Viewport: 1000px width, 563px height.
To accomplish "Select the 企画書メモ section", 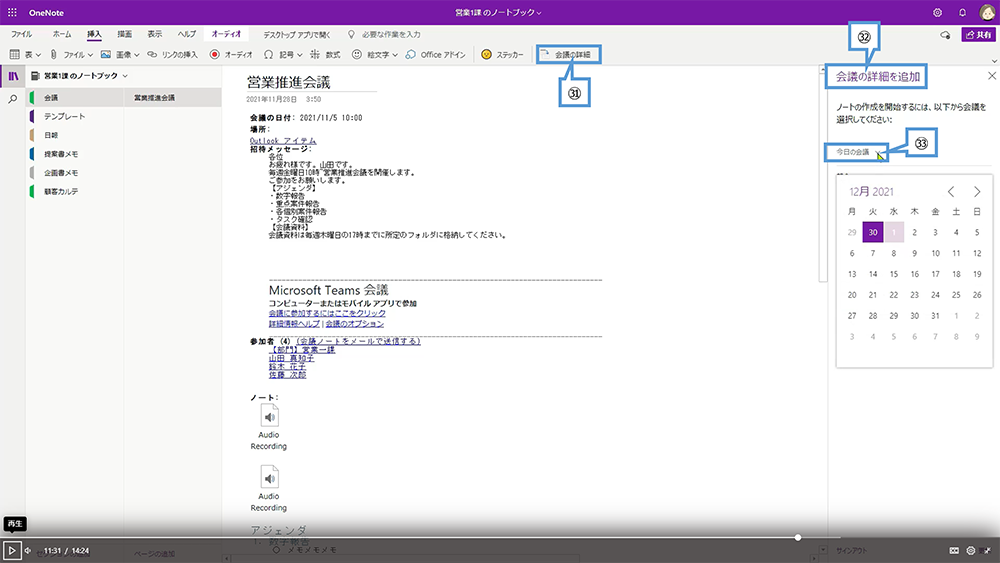I will click(75, 173).
